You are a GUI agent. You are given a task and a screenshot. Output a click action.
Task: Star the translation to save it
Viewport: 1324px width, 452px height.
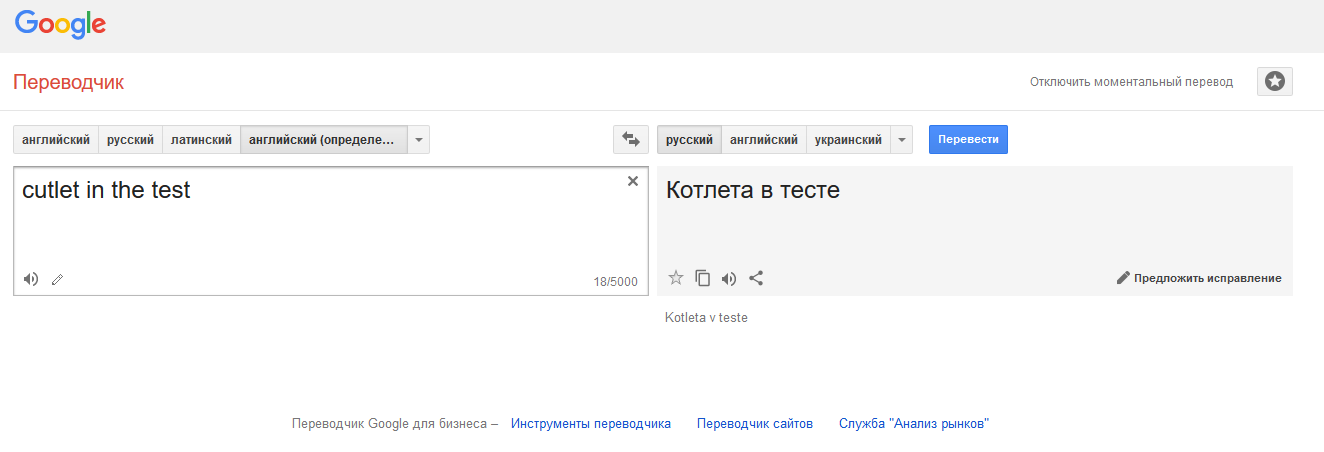[676, 278]
